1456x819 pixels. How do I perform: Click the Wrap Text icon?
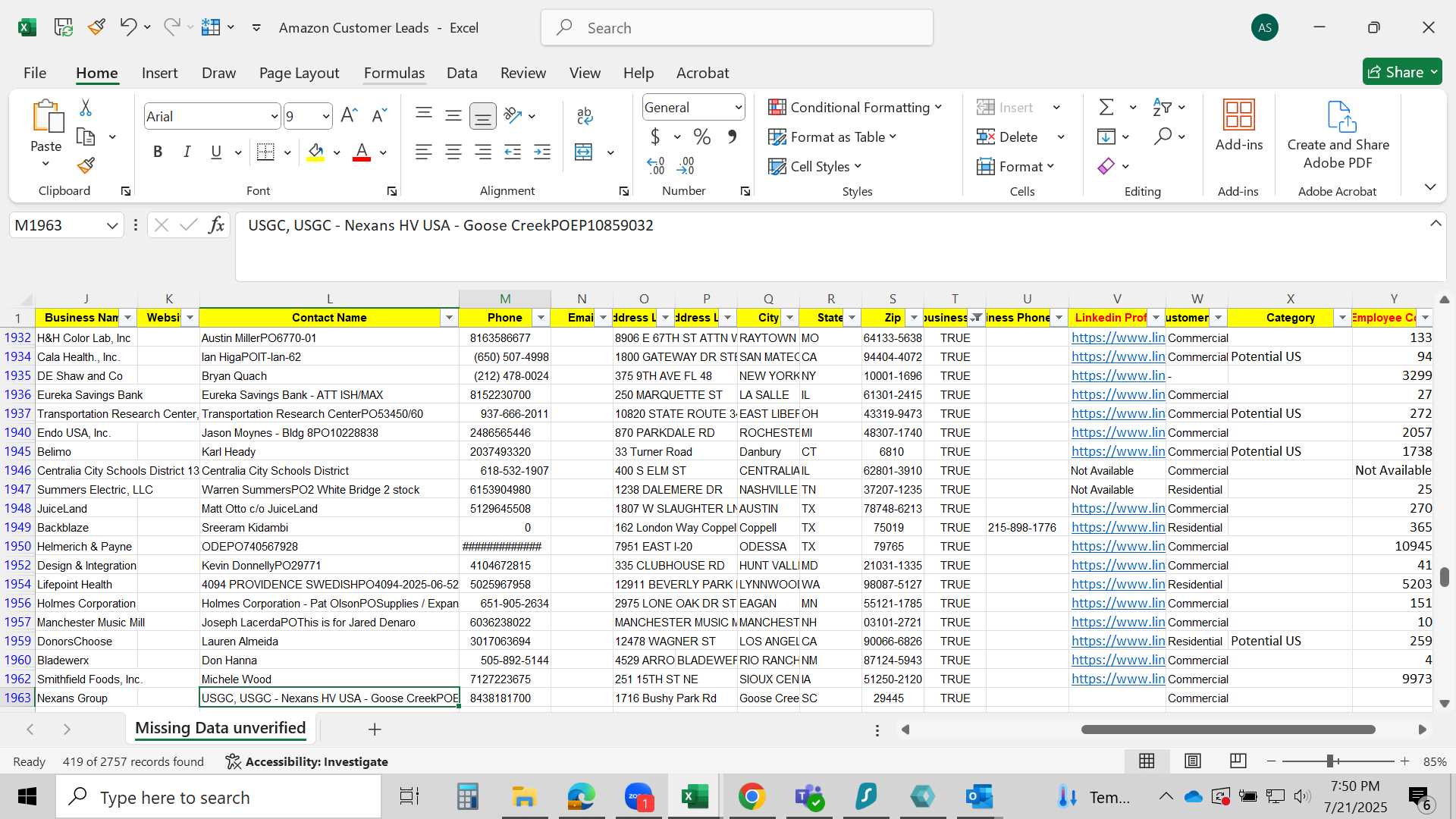coord(585,115)
